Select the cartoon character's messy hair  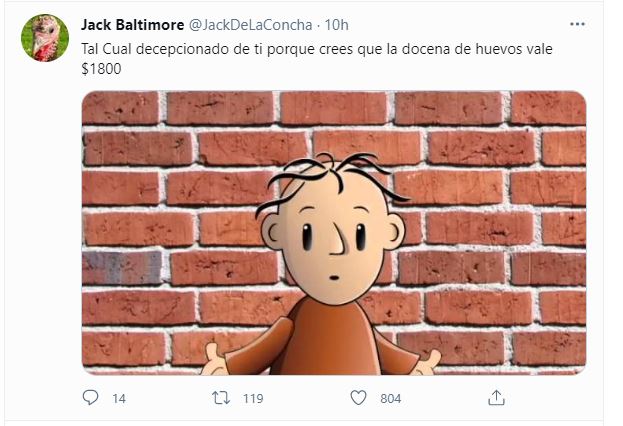[x=332, y=179]
